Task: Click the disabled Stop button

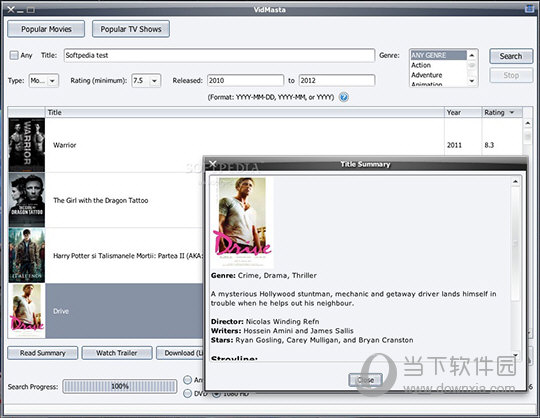Action: pos(511,75)
